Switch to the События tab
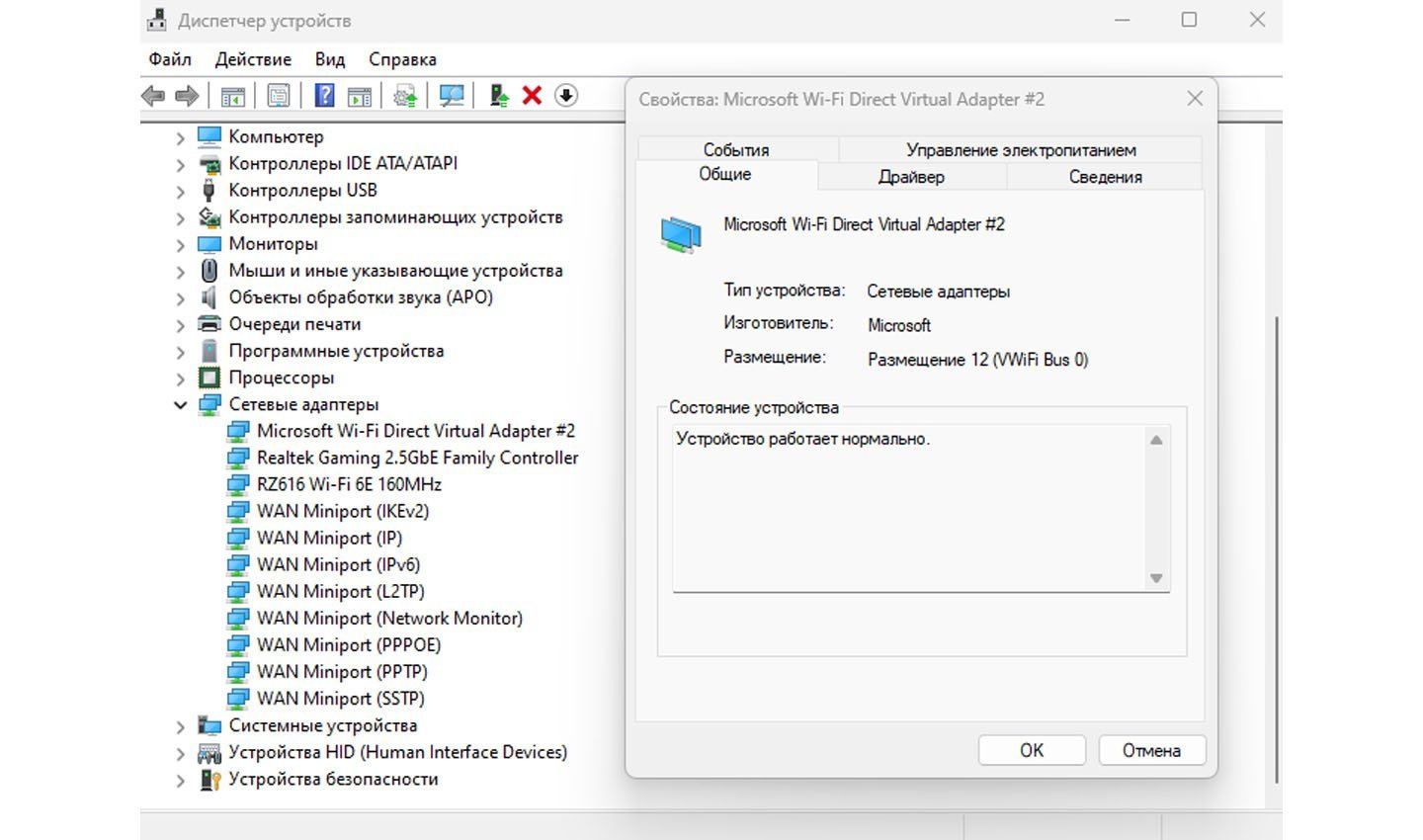Image resolution: width=1423 pixels, height=840 pixels. [736, 149]
